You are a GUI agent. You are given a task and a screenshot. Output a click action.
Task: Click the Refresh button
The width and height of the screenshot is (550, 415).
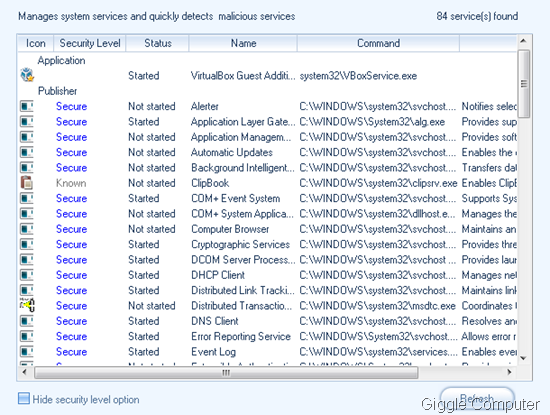tap(477, 399)
